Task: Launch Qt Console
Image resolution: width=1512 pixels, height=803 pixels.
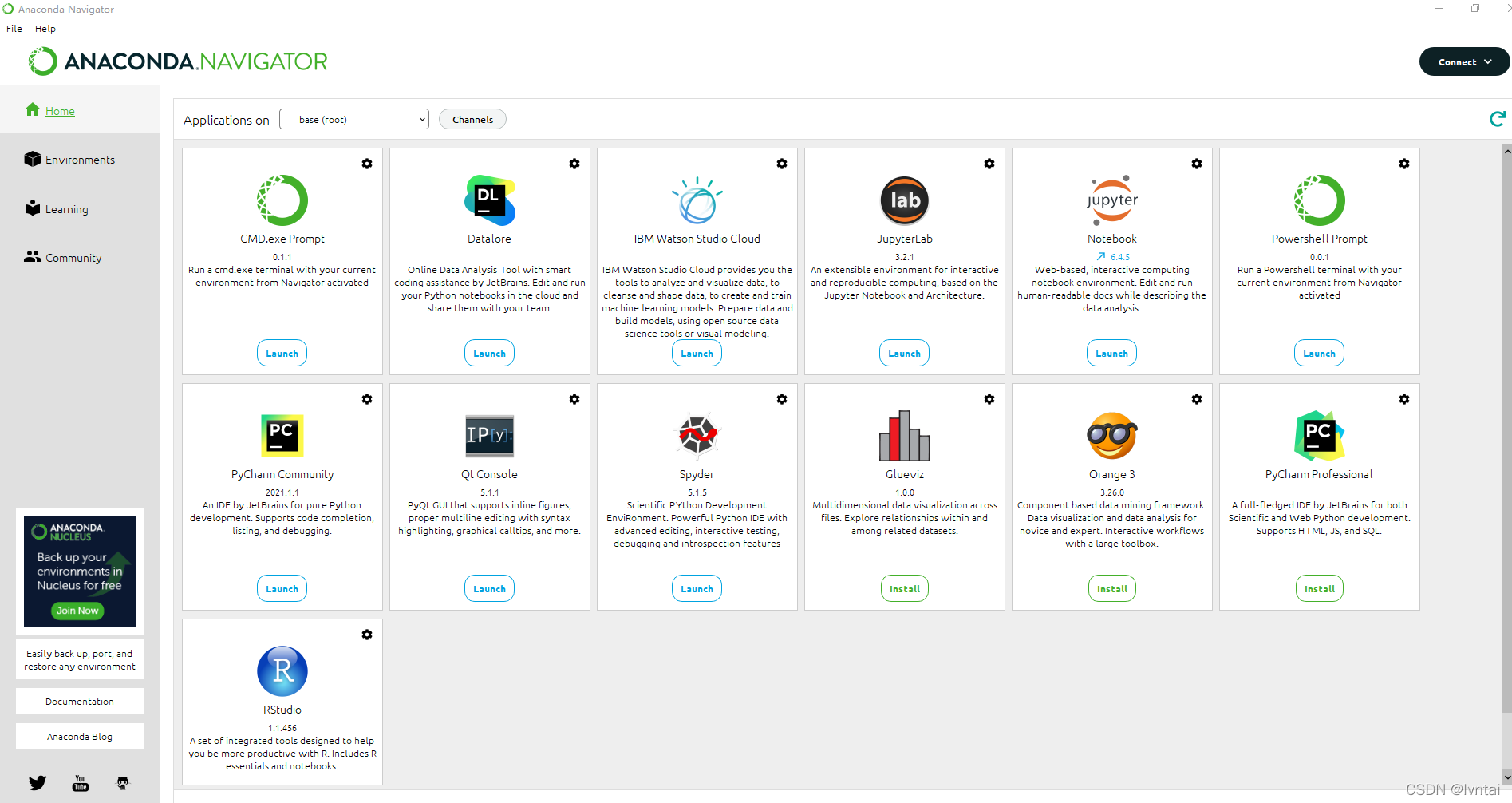Action: click(x=490, y=589)
